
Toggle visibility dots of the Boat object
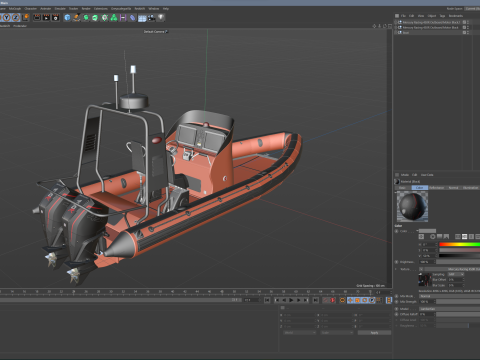[468, 33]
